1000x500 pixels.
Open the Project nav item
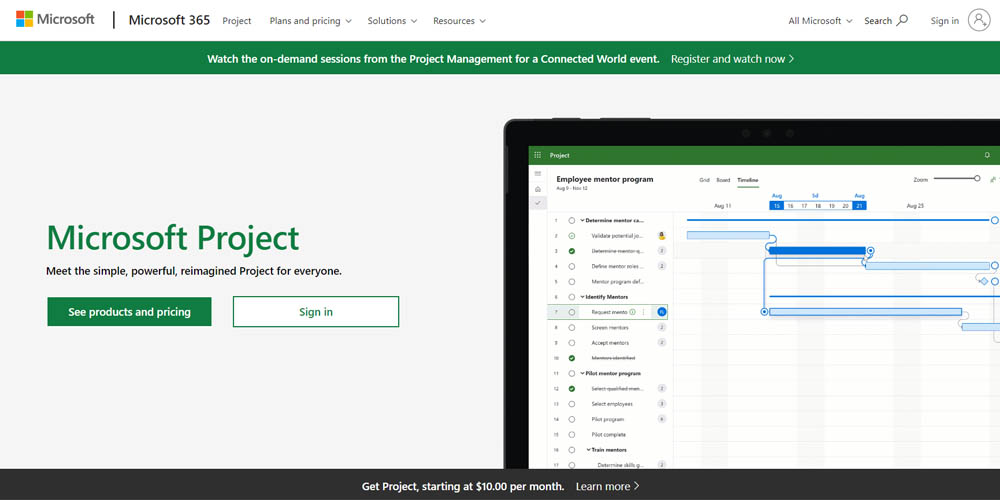(237, 20)
